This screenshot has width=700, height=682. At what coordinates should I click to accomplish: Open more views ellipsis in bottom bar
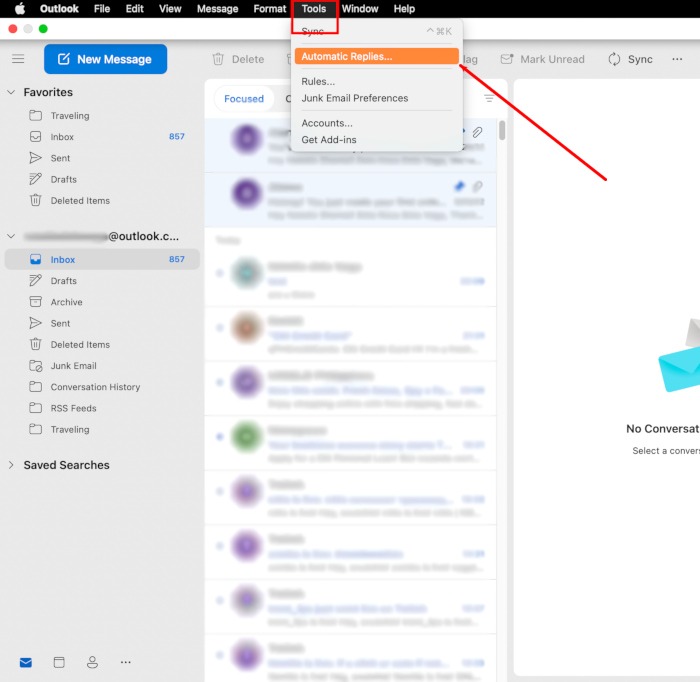(x=126, y=662)
